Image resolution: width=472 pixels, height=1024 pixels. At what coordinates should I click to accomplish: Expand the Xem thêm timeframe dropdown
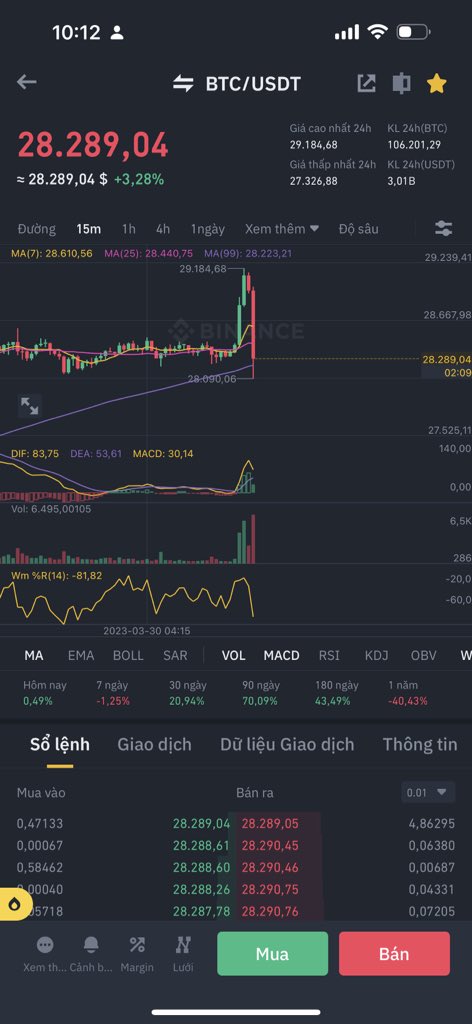point(282,229)
